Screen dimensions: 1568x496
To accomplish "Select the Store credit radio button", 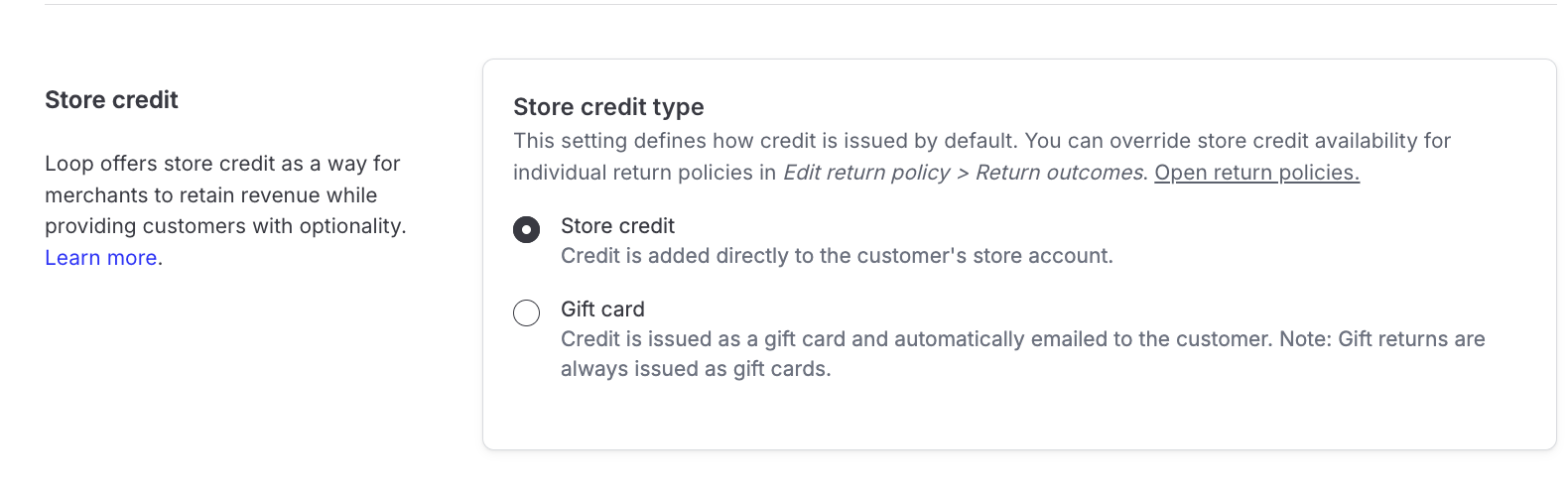I will pyautogui.click(x=526, y=230).
